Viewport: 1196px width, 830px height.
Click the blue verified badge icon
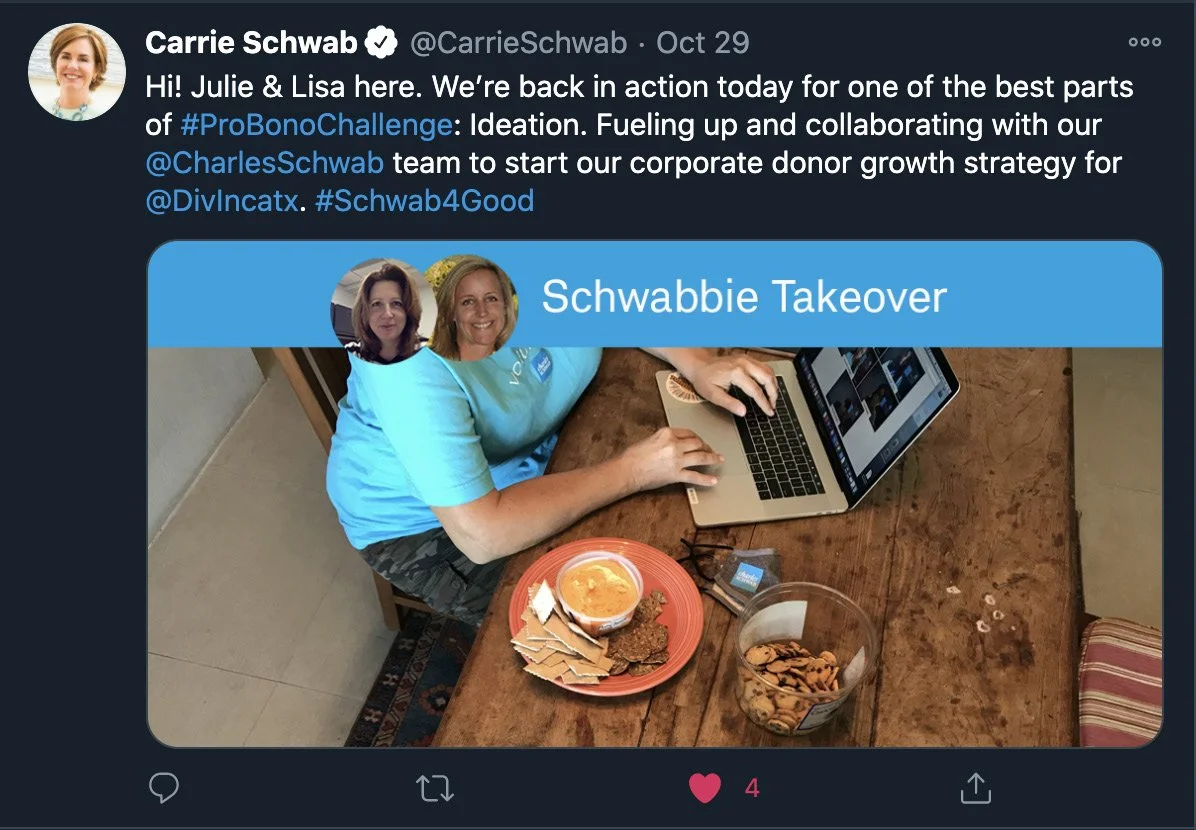[381, 43]
